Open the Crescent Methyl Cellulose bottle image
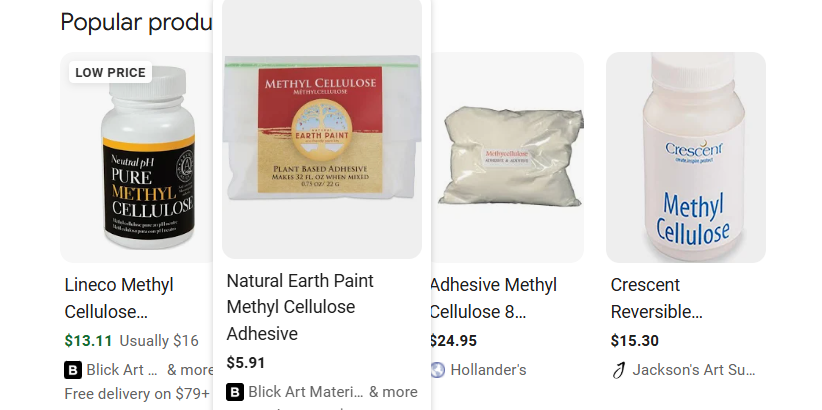822x410 pixels. tap(686, 157)
